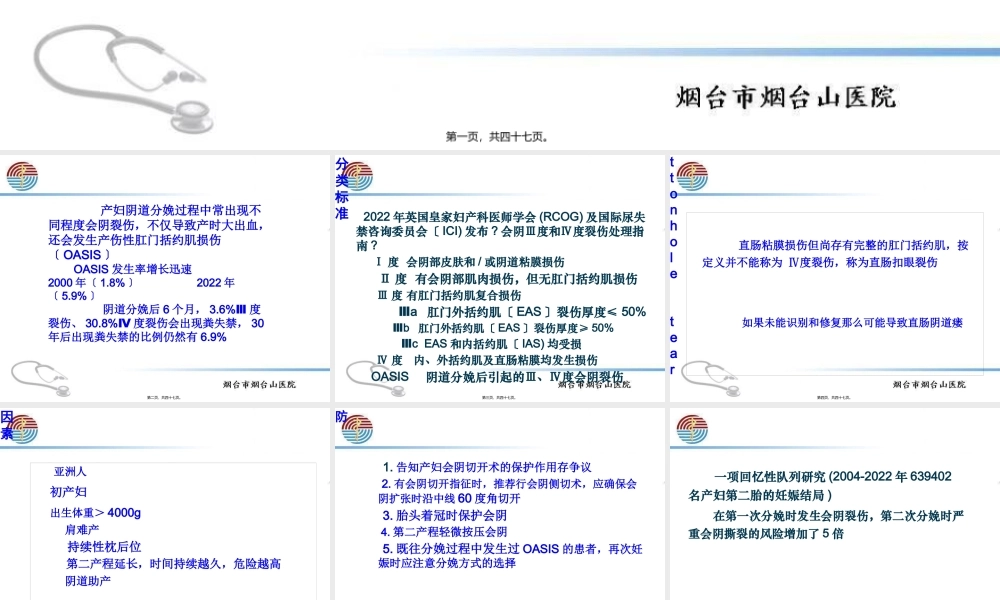This screenshot has height=600, width=1000.
Task: Click the logo icon on the buttonhole tear slide
Action: 692,174
